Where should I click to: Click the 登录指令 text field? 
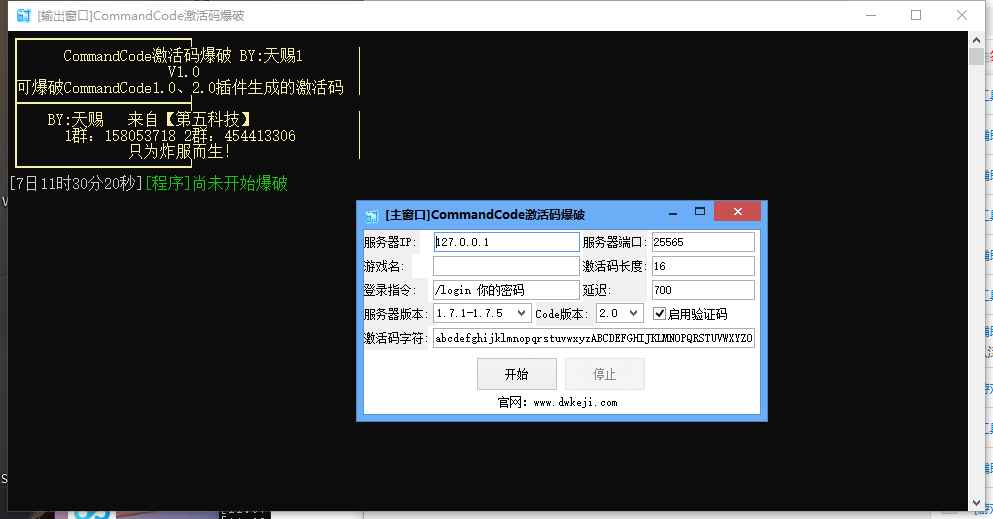(506, 290)
